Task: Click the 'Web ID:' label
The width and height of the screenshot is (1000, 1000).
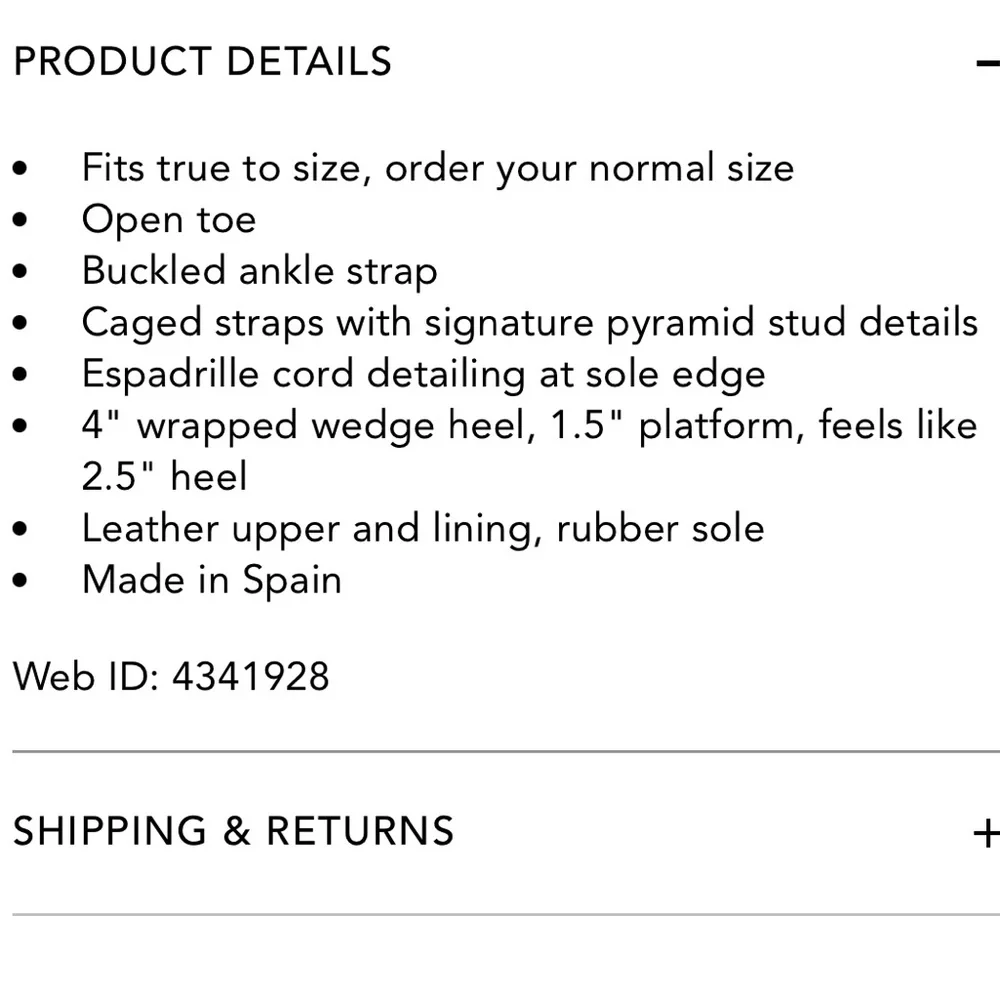Action: (85, 677)
